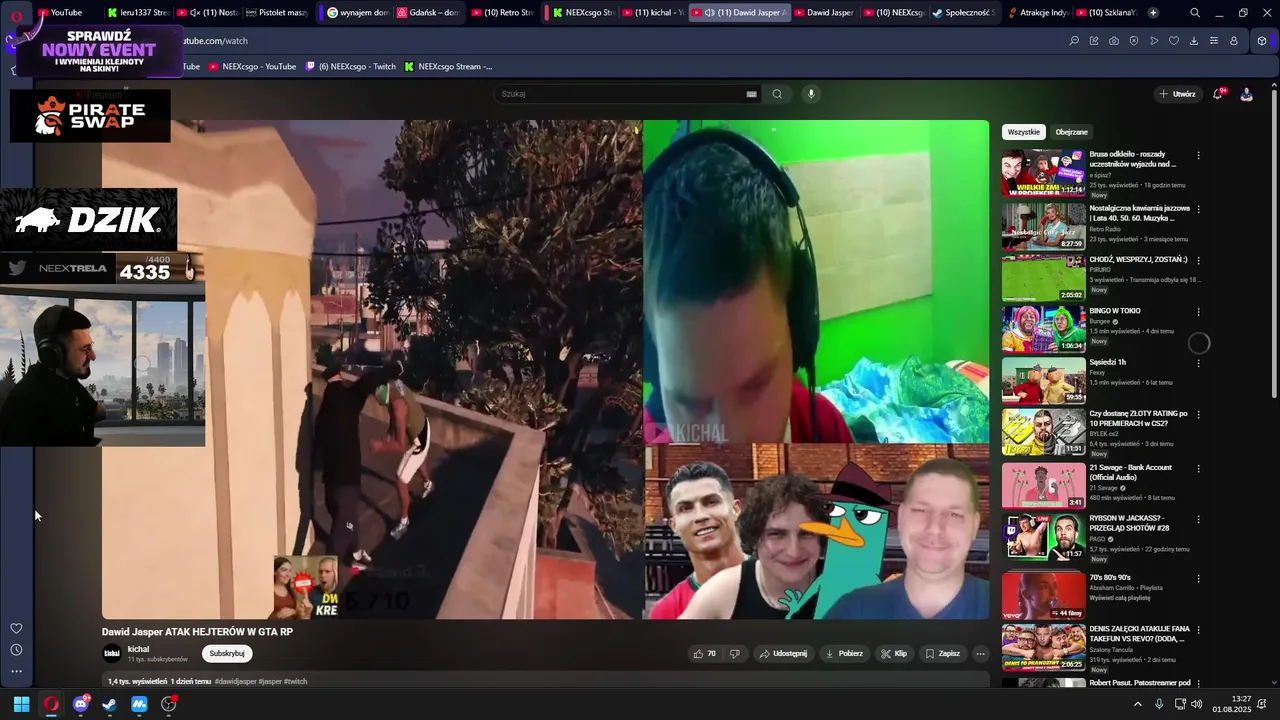The height and width of the screenshot is (720, 1280).
Task: Open the YouTube account avatar menu
Action: 1246,94
